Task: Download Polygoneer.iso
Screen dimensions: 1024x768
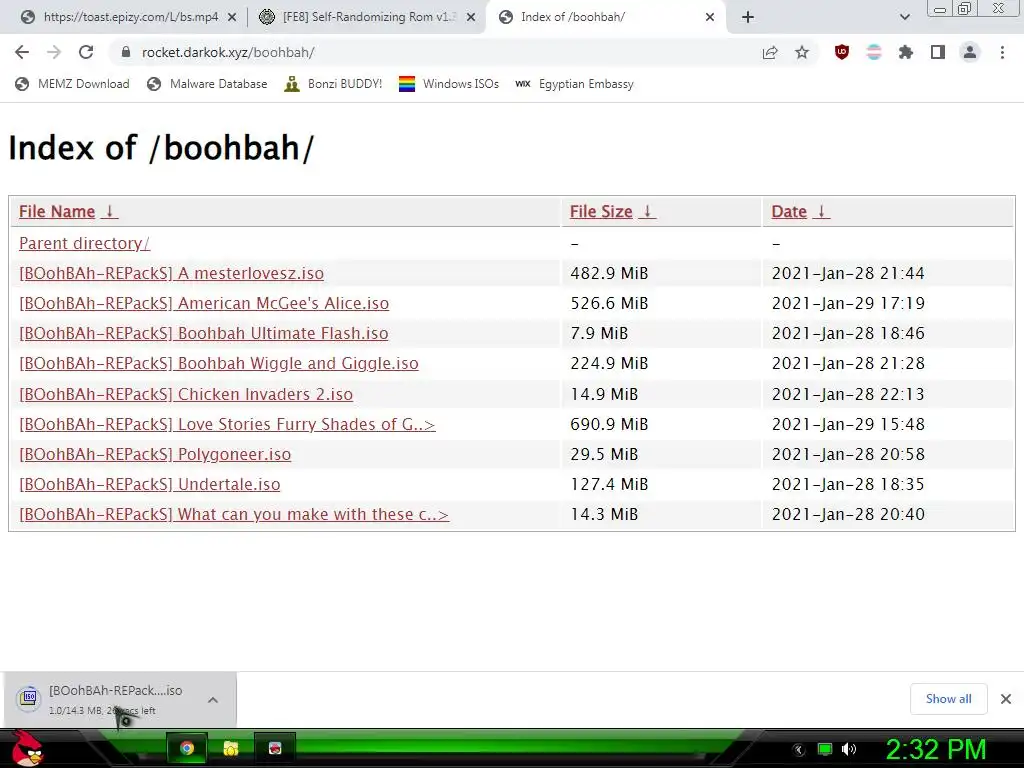Action: [155, 454]
